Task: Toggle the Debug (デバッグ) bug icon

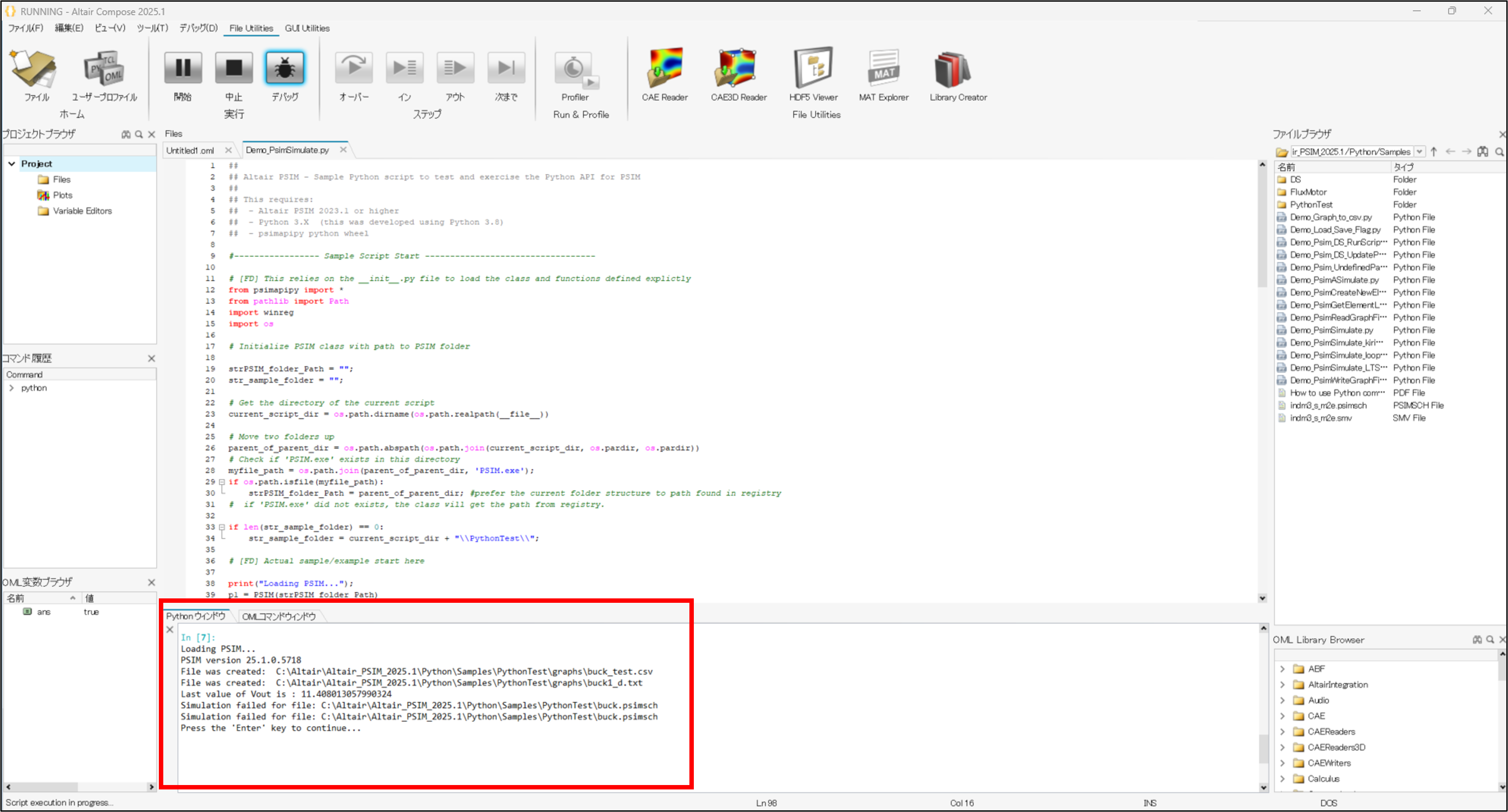Action: click(x=285, y=68)
